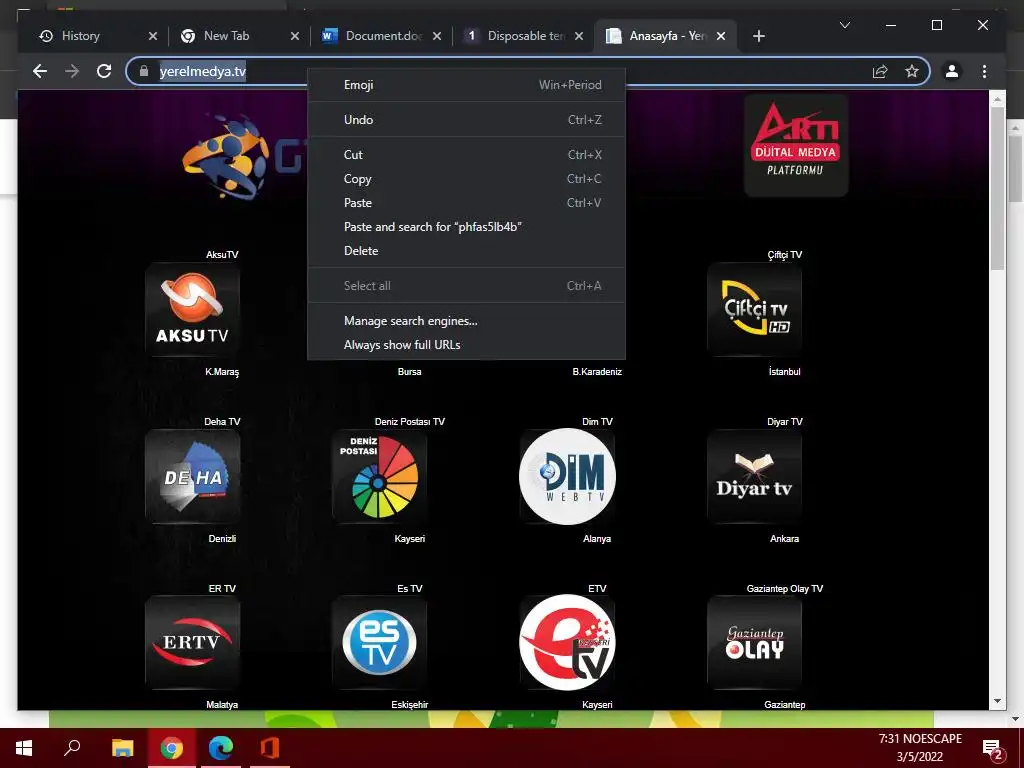
Task: Click the AksuTV text label
Action: tap(222, 255)
